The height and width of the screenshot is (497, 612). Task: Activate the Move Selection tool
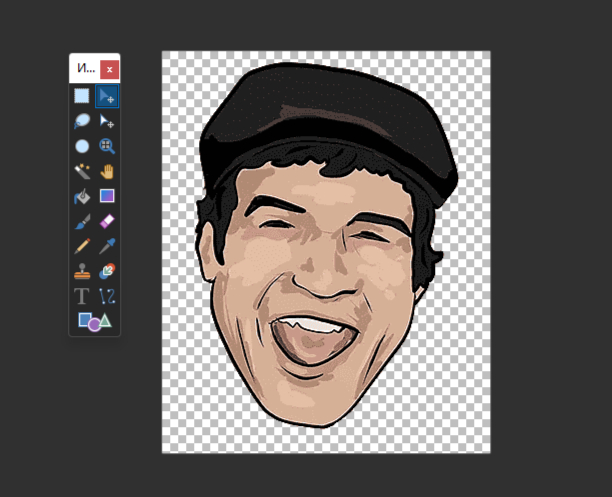pos(107,121)
